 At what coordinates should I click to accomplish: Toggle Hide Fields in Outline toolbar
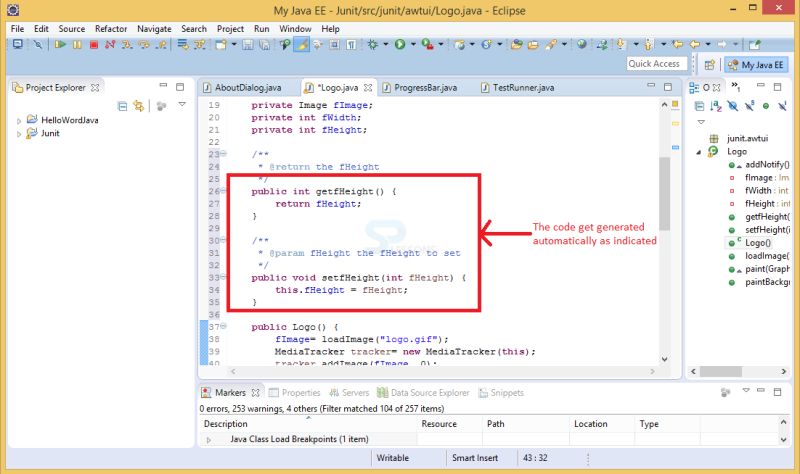[733, 106]
